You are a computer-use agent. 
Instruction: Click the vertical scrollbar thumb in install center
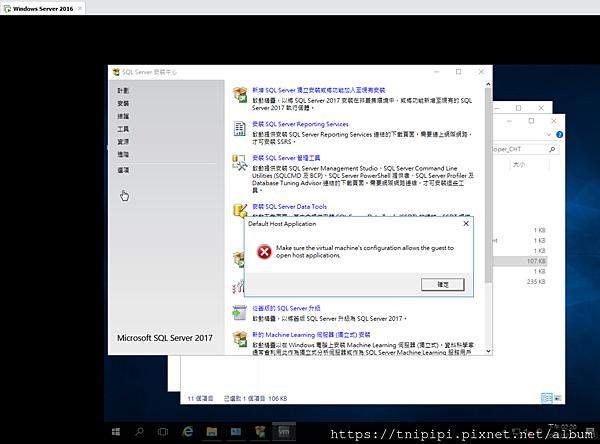click(x=488, y=185)
